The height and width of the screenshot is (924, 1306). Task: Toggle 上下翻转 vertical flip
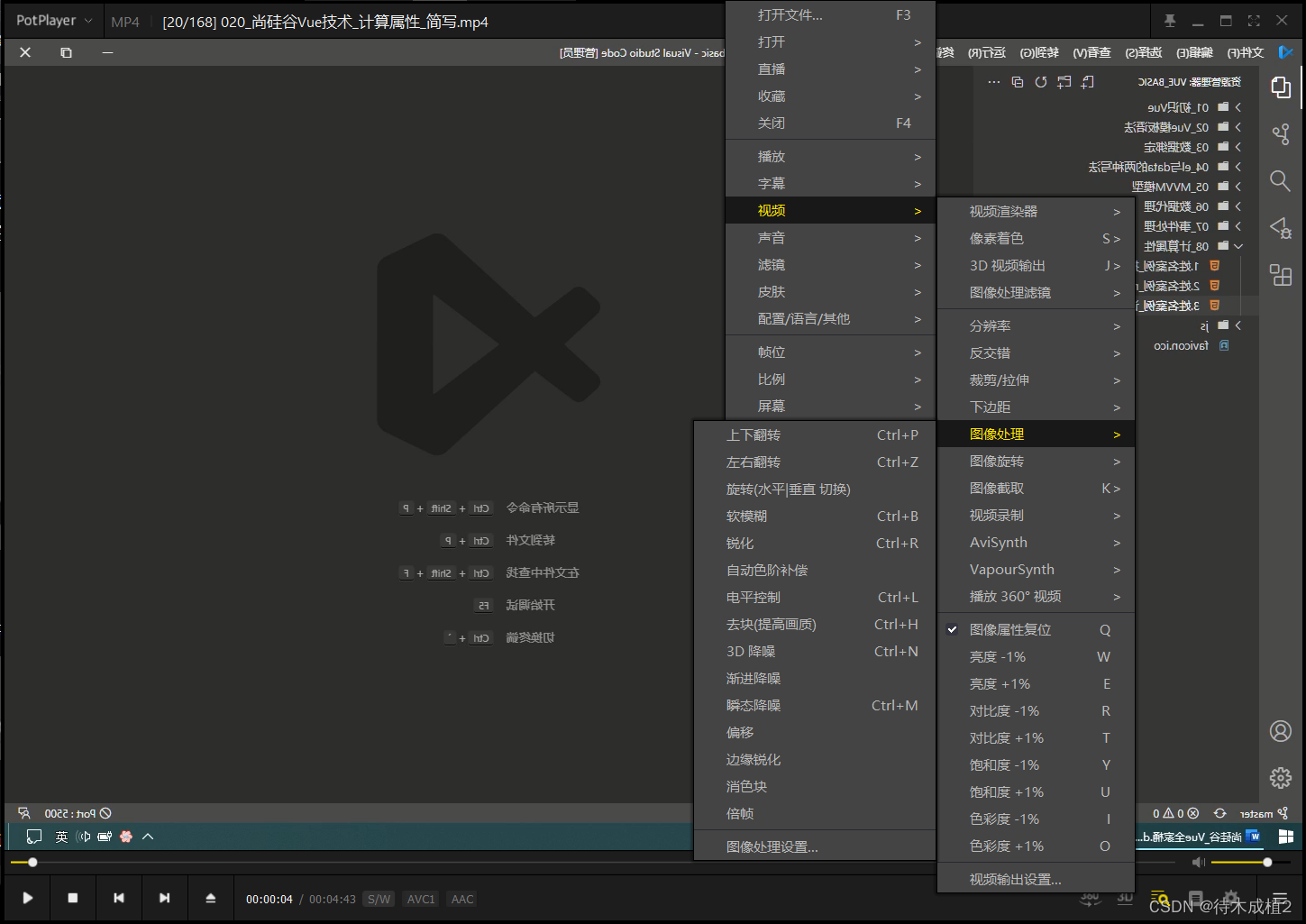[815, 435]
